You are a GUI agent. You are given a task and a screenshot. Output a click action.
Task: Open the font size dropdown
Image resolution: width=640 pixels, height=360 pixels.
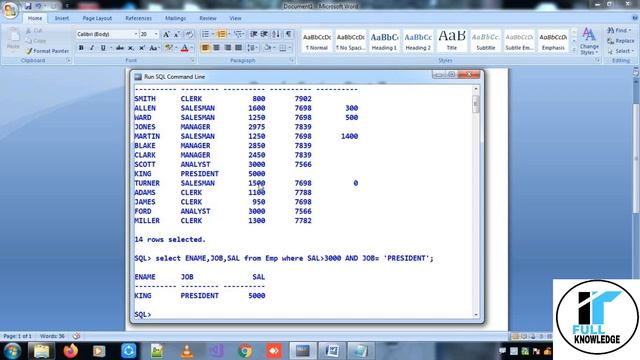pos(156,34)
